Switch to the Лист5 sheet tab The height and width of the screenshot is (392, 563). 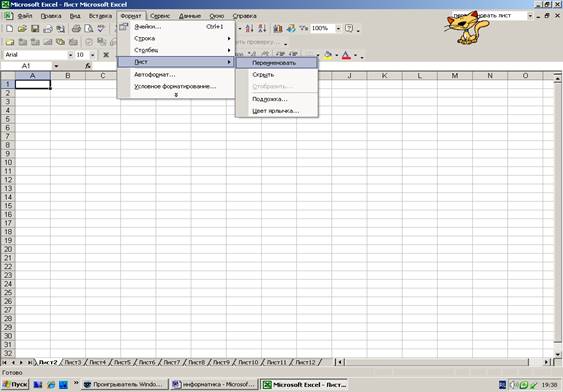coord(122,363)
